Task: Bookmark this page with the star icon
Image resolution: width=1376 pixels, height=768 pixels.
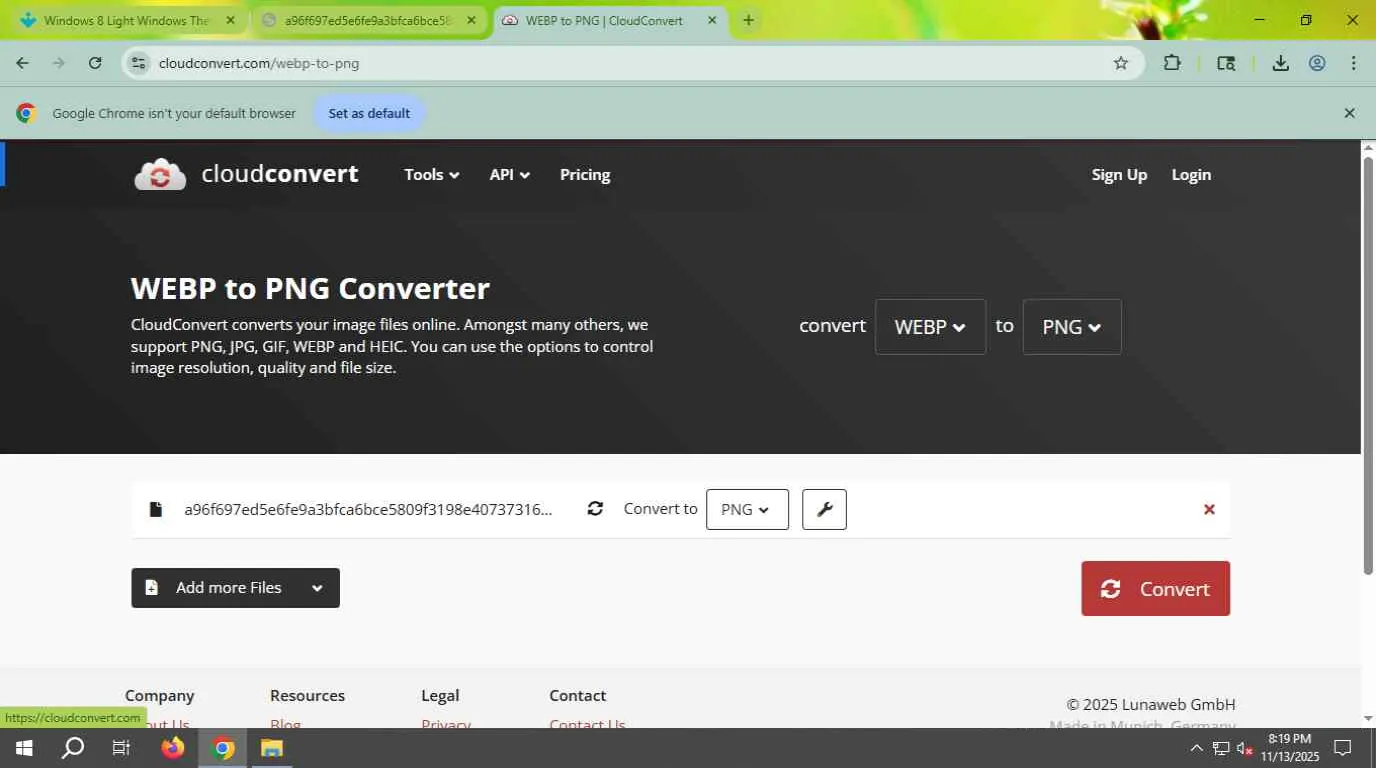Action: (x=1121, y=63)
